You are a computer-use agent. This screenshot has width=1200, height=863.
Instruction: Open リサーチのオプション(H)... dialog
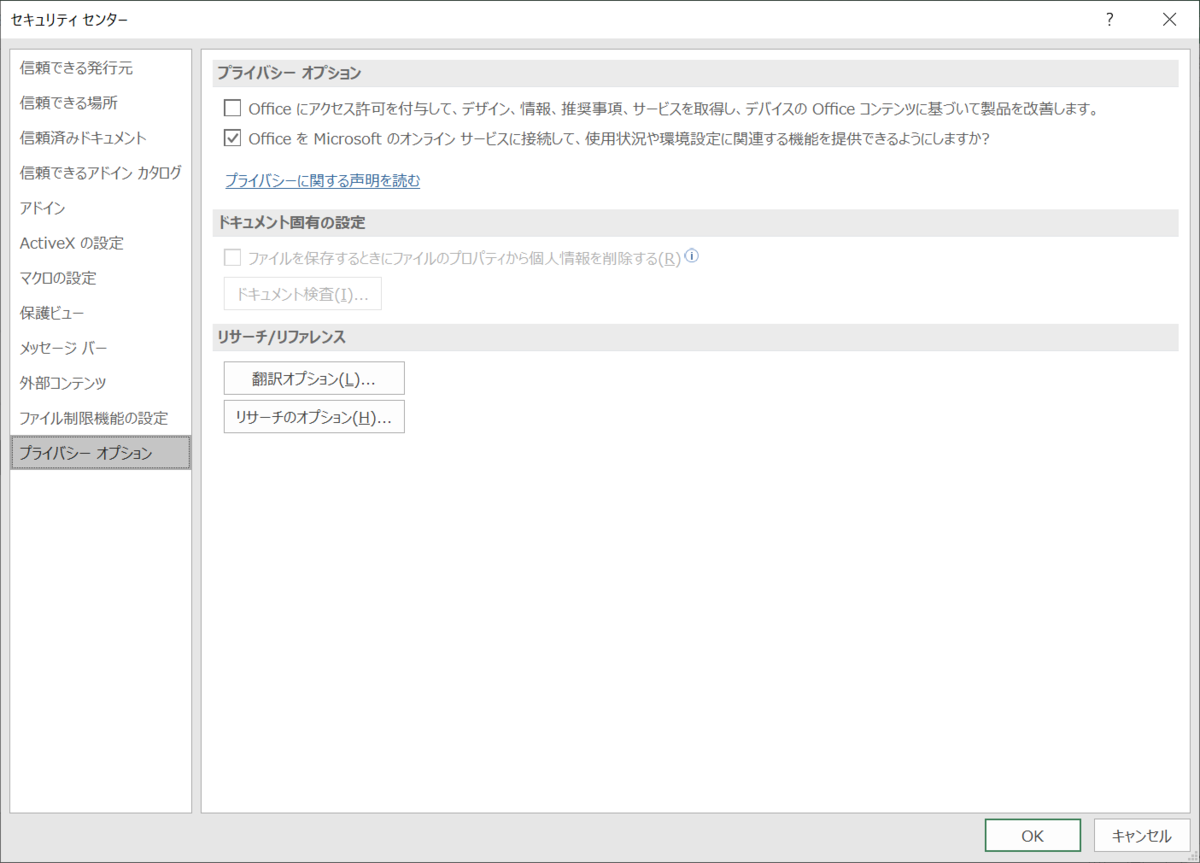(314, 417)
